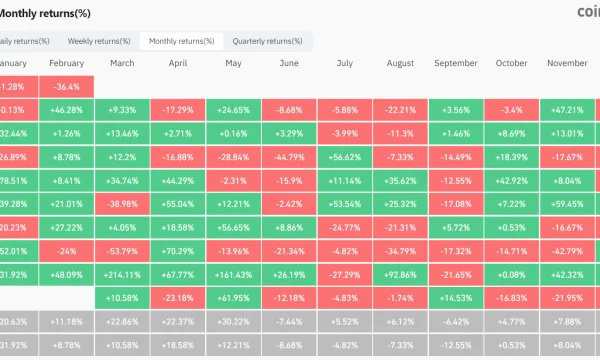Click the April column header

[178, 63]
